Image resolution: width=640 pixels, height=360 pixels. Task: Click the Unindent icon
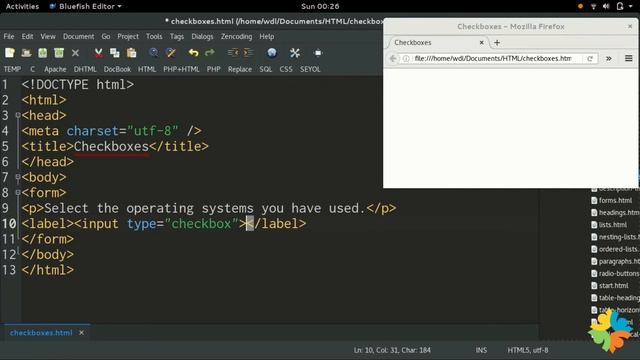point(233,53)
